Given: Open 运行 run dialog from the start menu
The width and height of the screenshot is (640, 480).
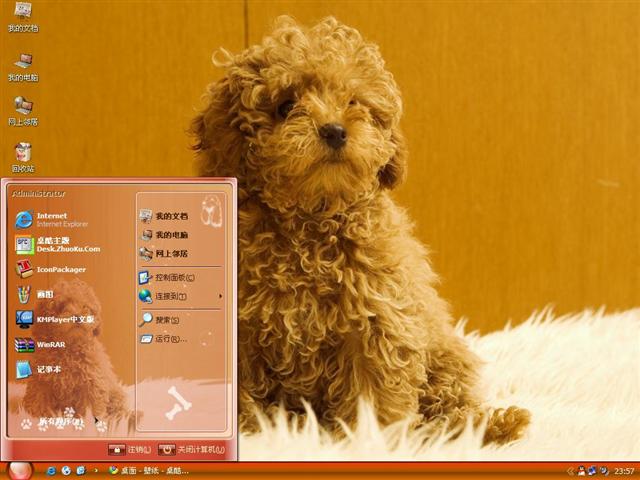Looking at the screenshot, I should pyautogui.click(x=163, y=339).
